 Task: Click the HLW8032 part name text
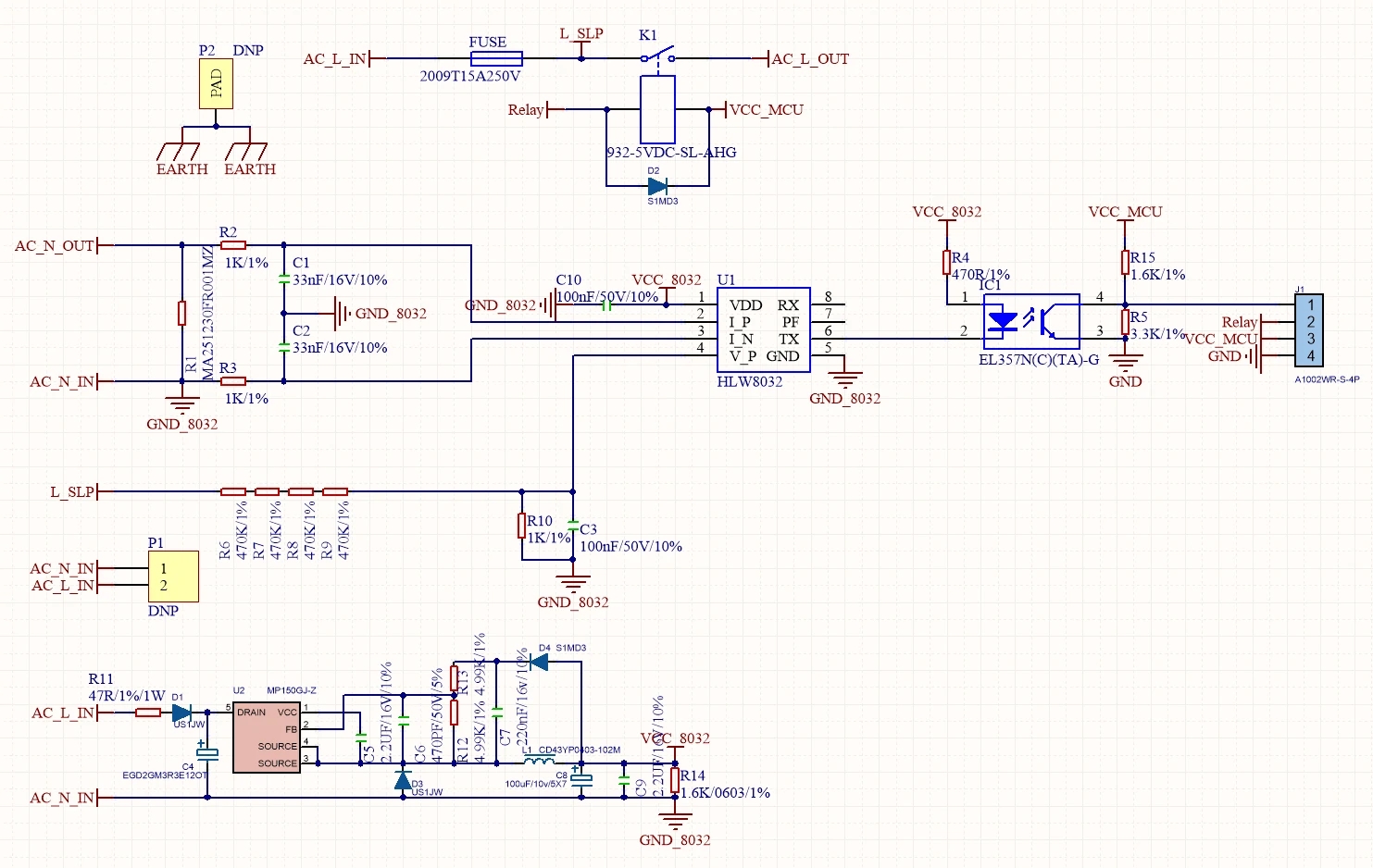[749, 381]
